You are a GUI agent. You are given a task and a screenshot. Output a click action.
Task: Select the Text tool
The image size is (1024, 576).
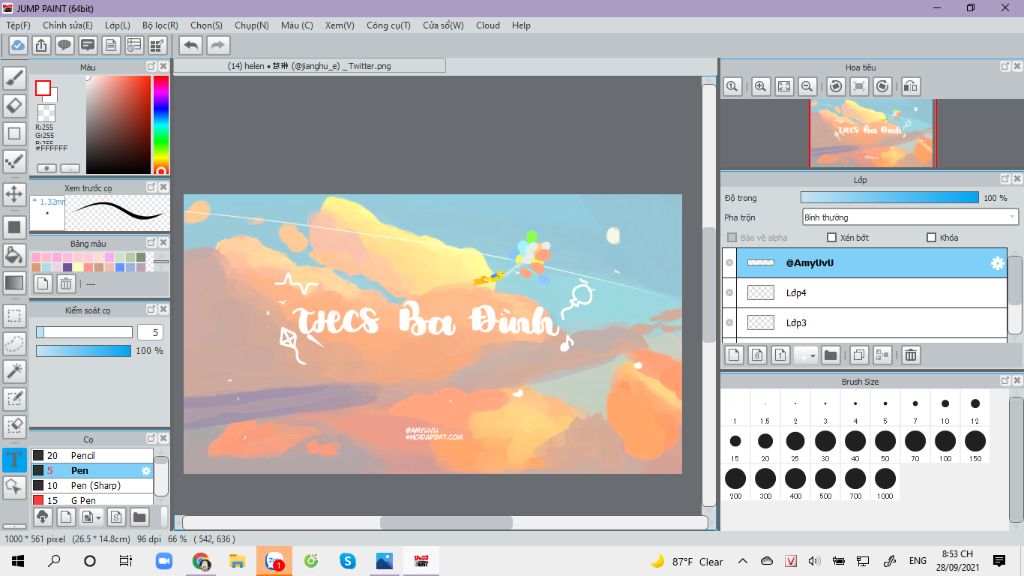click(x=14, y=459)
